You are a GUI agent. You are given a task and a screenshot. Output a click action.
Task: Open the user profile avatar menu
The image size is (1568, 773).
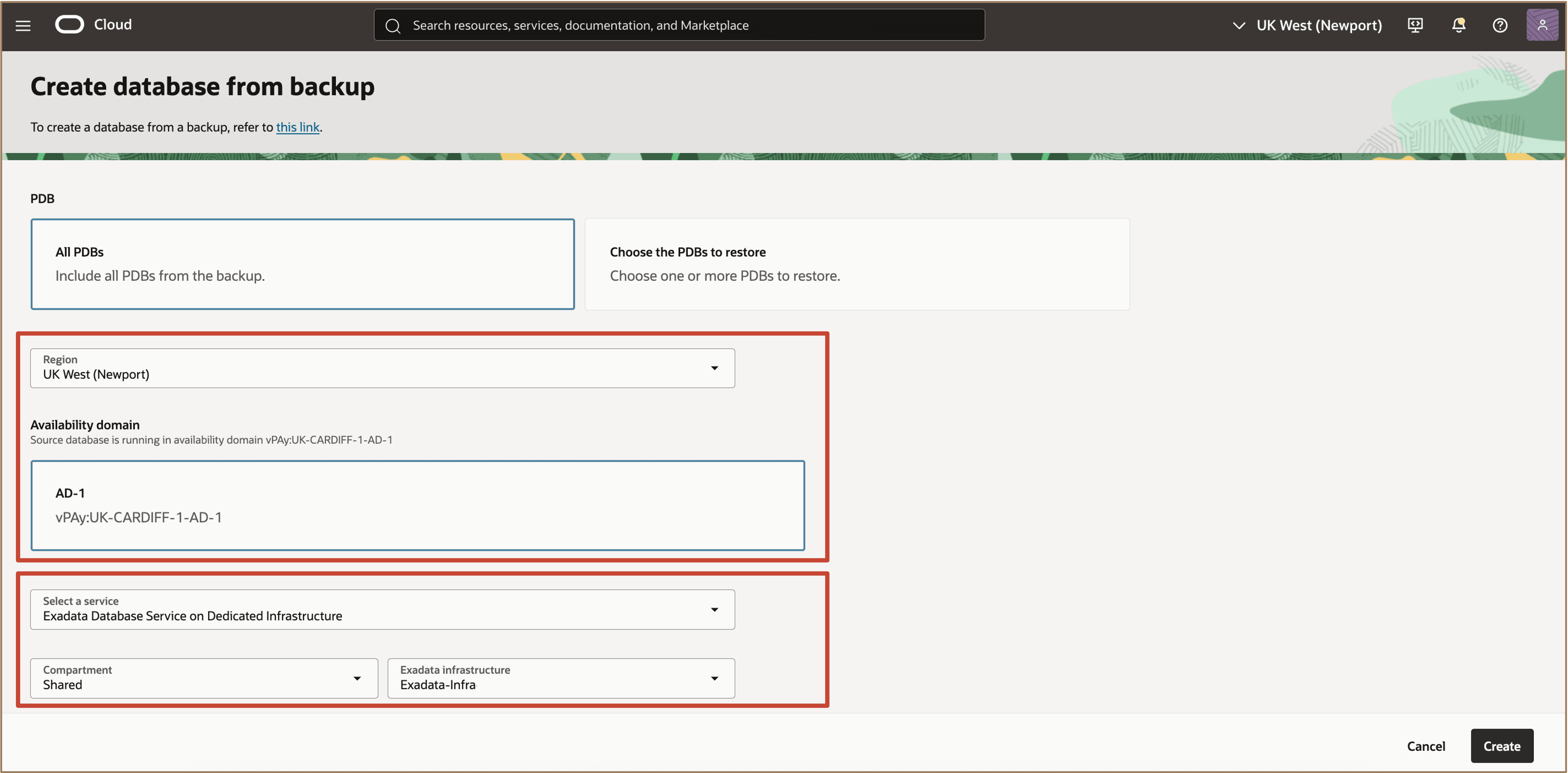tap(1542, 25)
